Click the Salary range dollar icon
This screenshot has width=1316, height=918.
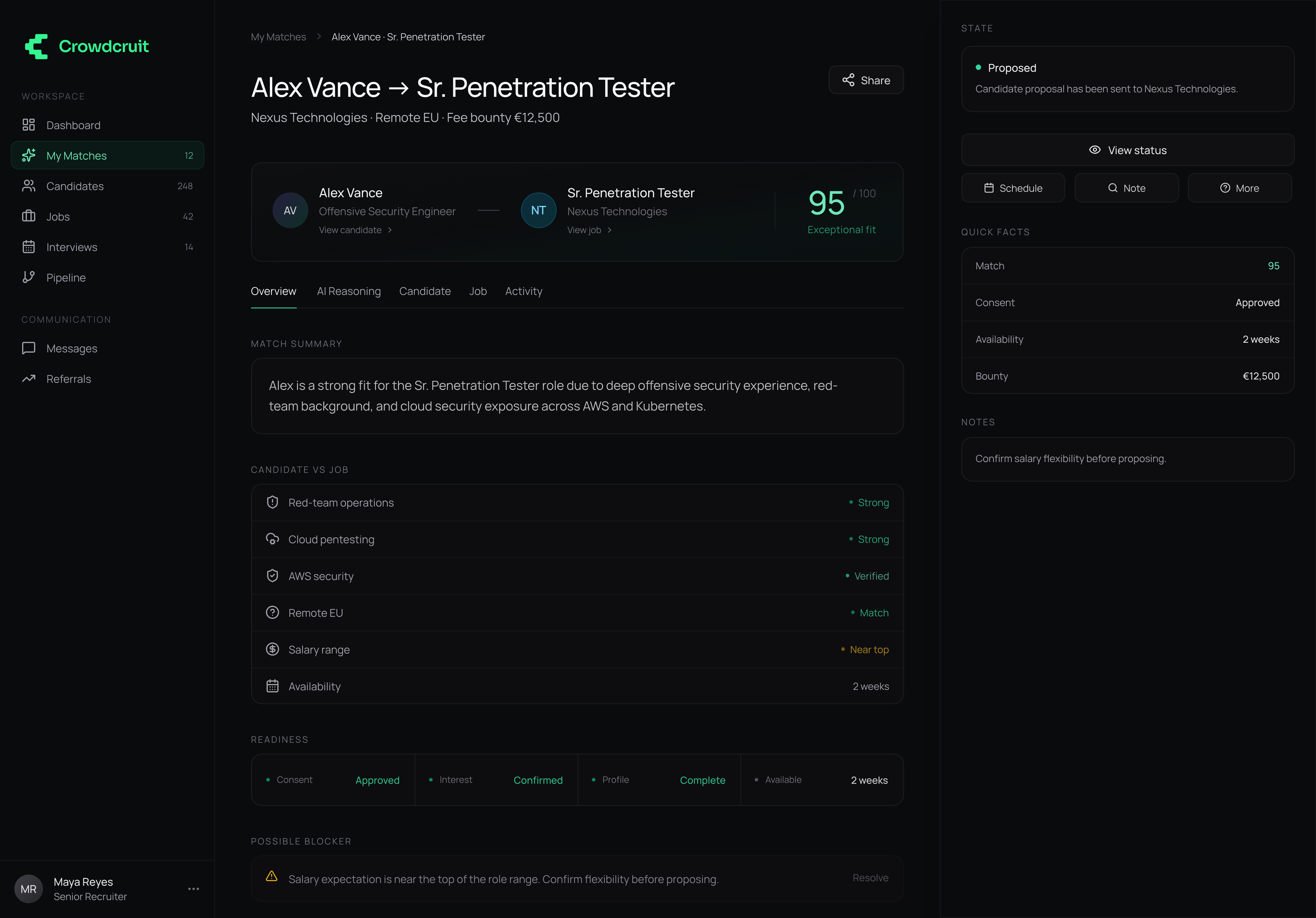272,649
